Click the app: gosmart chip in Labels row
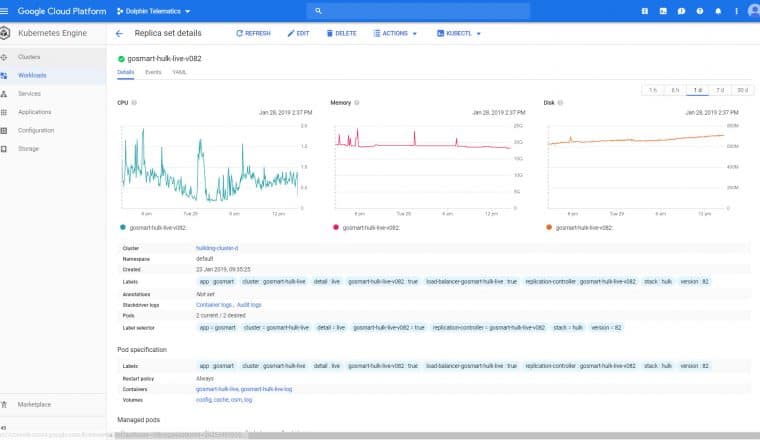The width and height of the screenshot is (760, 440). 217,282
